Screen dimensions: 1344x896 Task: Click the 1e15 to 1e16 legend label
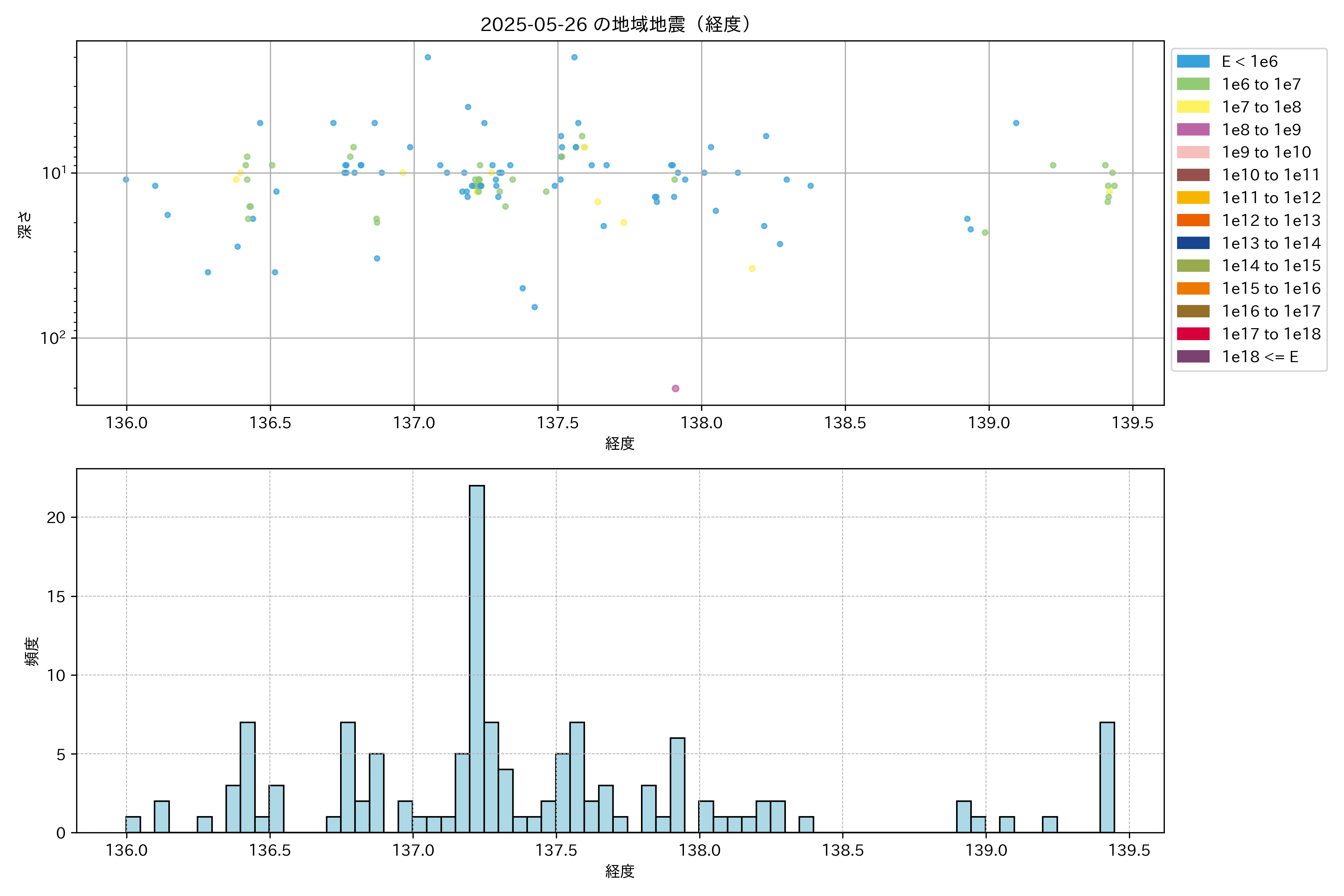point(1271,289)
